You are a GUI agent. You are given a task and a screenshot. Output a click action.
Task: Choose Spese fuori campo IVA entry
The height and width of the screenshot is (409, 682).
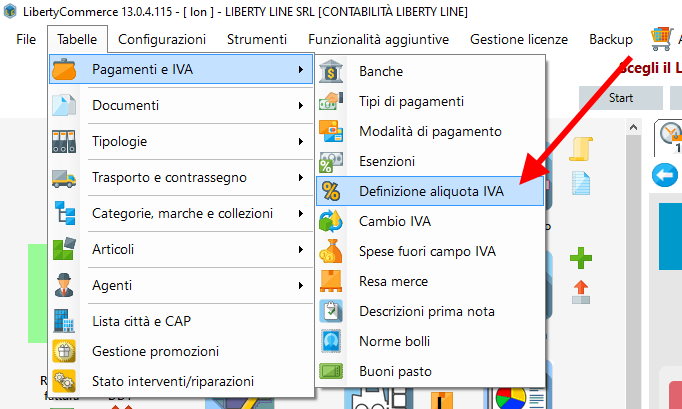pyautogui.click(x=430, y=251)
